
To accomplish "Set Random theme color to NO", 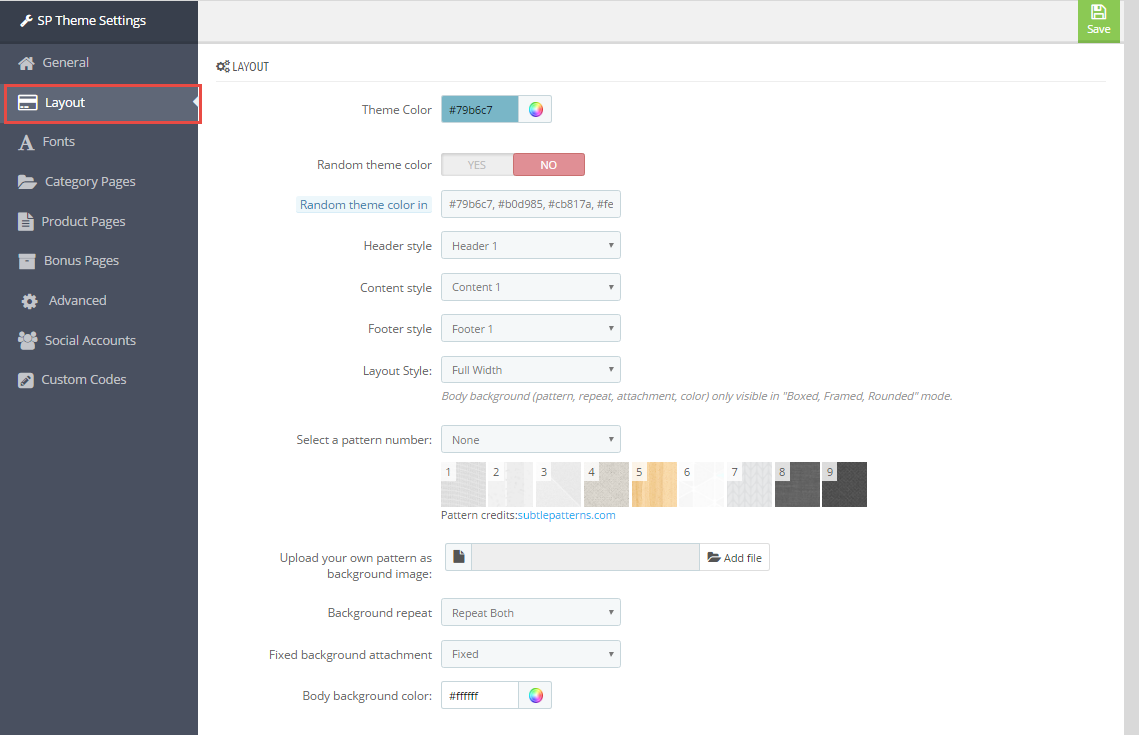I will 548,165.
